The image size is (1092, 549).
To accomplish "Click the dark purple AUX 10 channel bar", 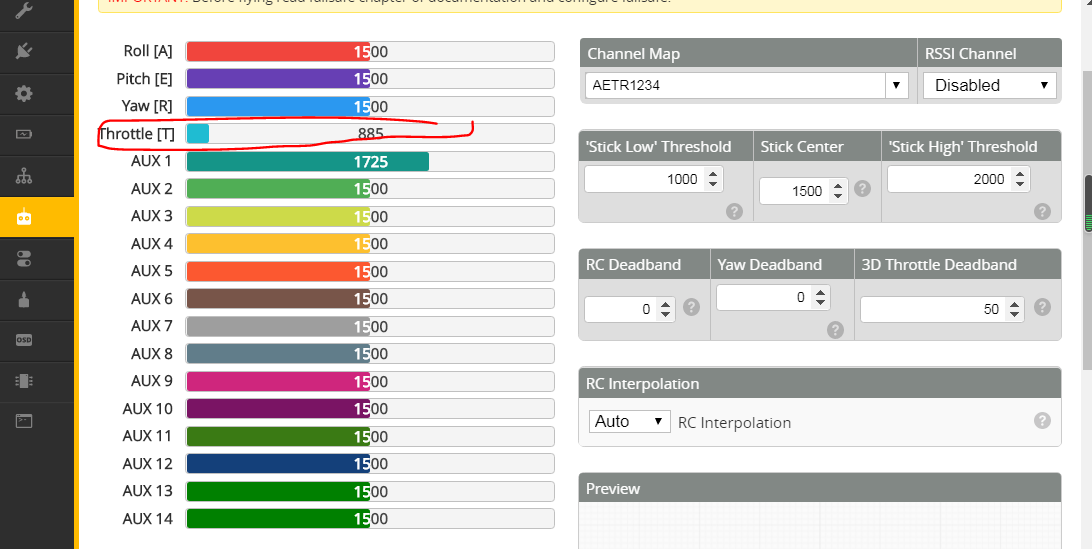I will pos(370,409).
